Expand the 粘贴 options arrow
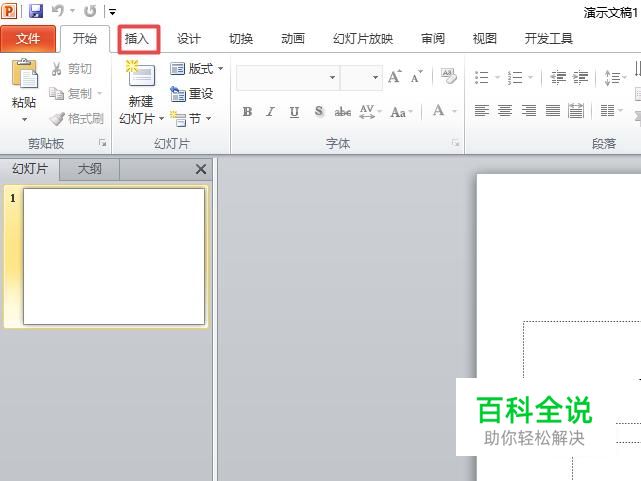The height and width of the screenshot is (481, 641). pyautogui.click(x=24, y=120)
